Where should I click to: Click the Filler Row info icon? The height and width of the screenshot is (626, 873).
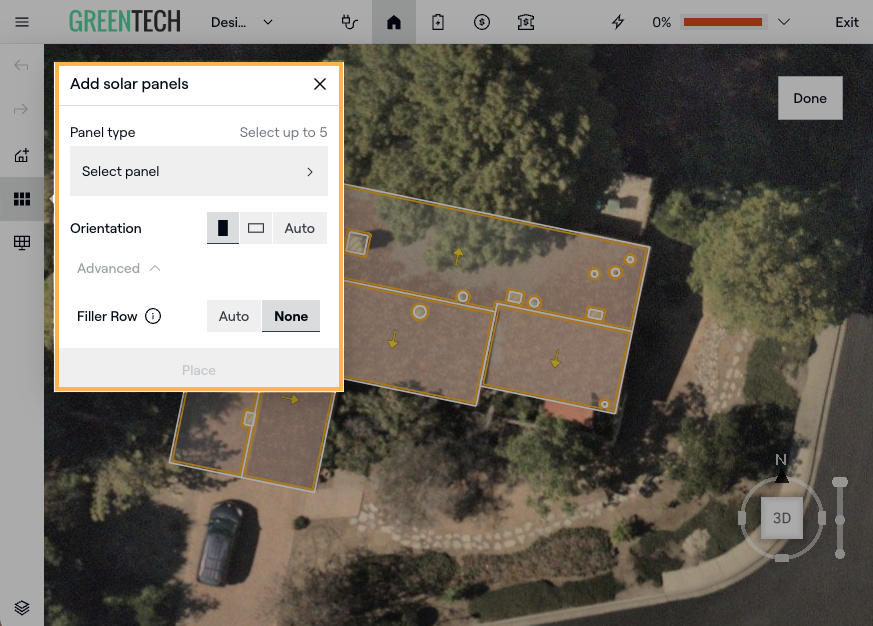(x=153, y=316)
